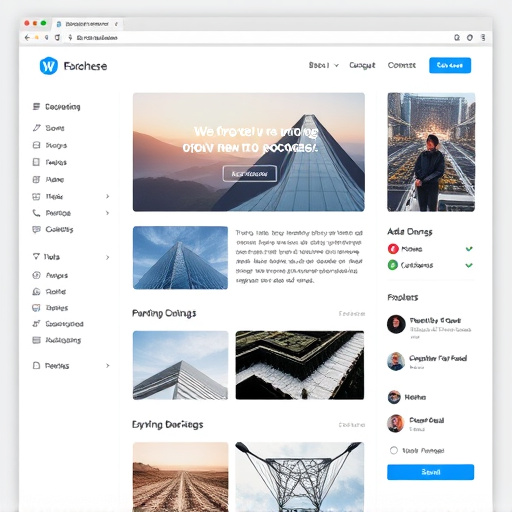
Task: Click the red-haired avatar last in Foolets list
Action: [x=396, y=423]
